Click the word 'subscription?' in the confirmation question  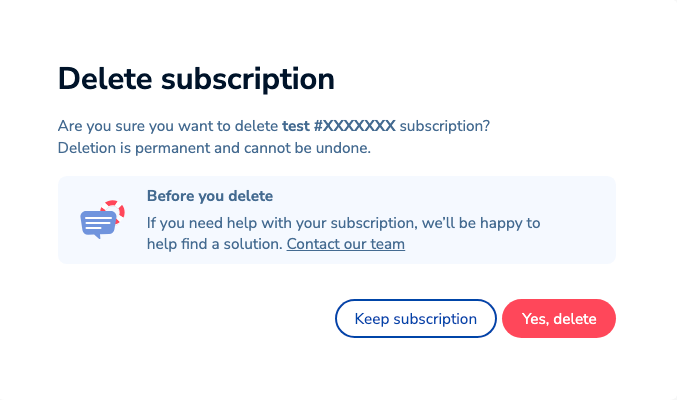(445, 126)
